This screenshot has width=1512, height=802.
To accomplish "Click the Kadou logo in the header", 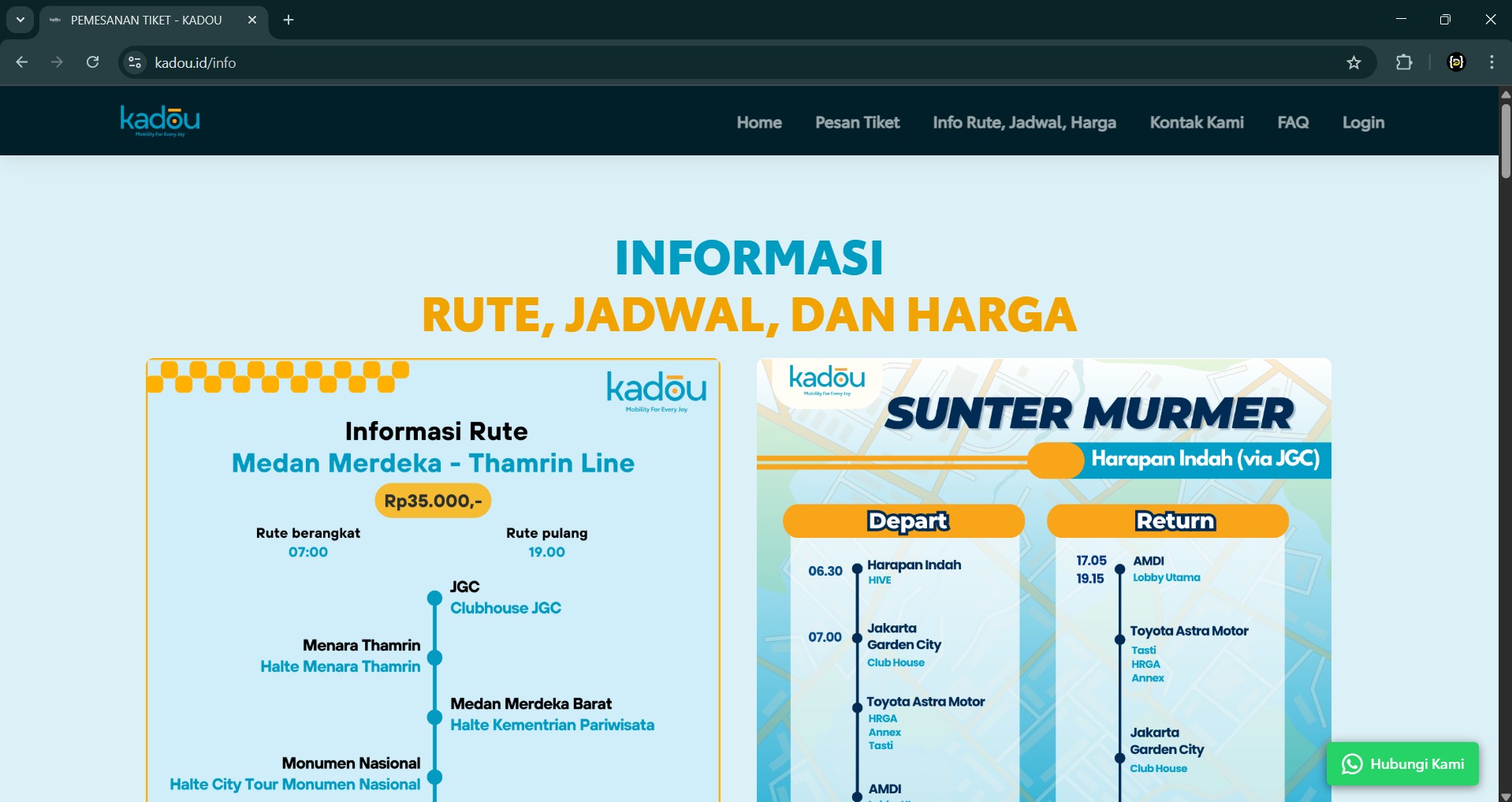I will (x=160, y=121).
